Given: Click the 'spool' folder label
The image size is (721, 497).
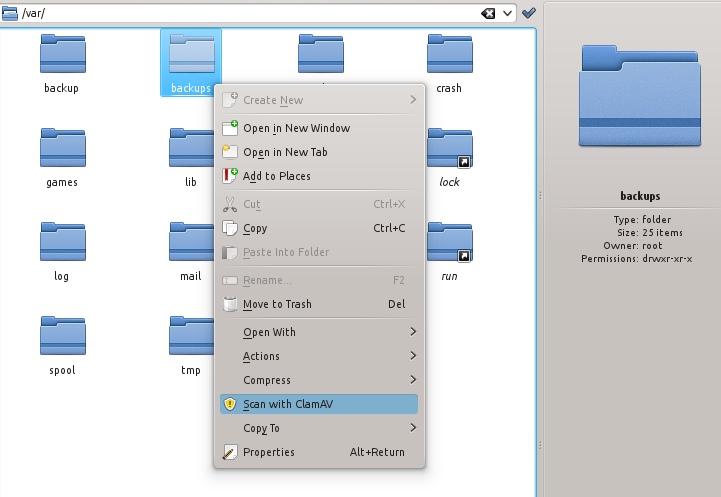Looking at the screenshot, I should coord(63,371).
